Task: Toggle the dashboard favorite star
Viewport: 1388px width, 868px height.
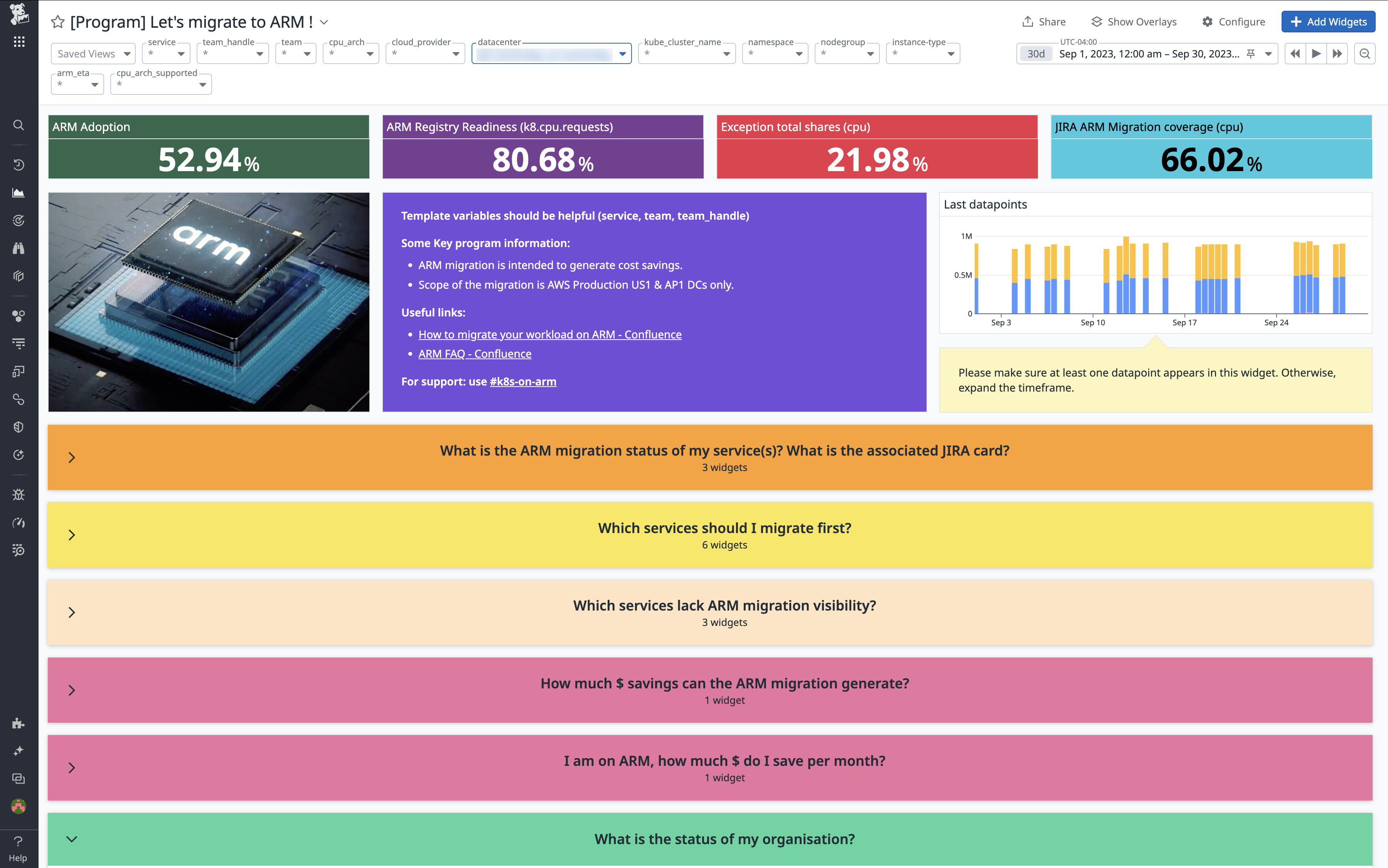Action: (57, 22)
